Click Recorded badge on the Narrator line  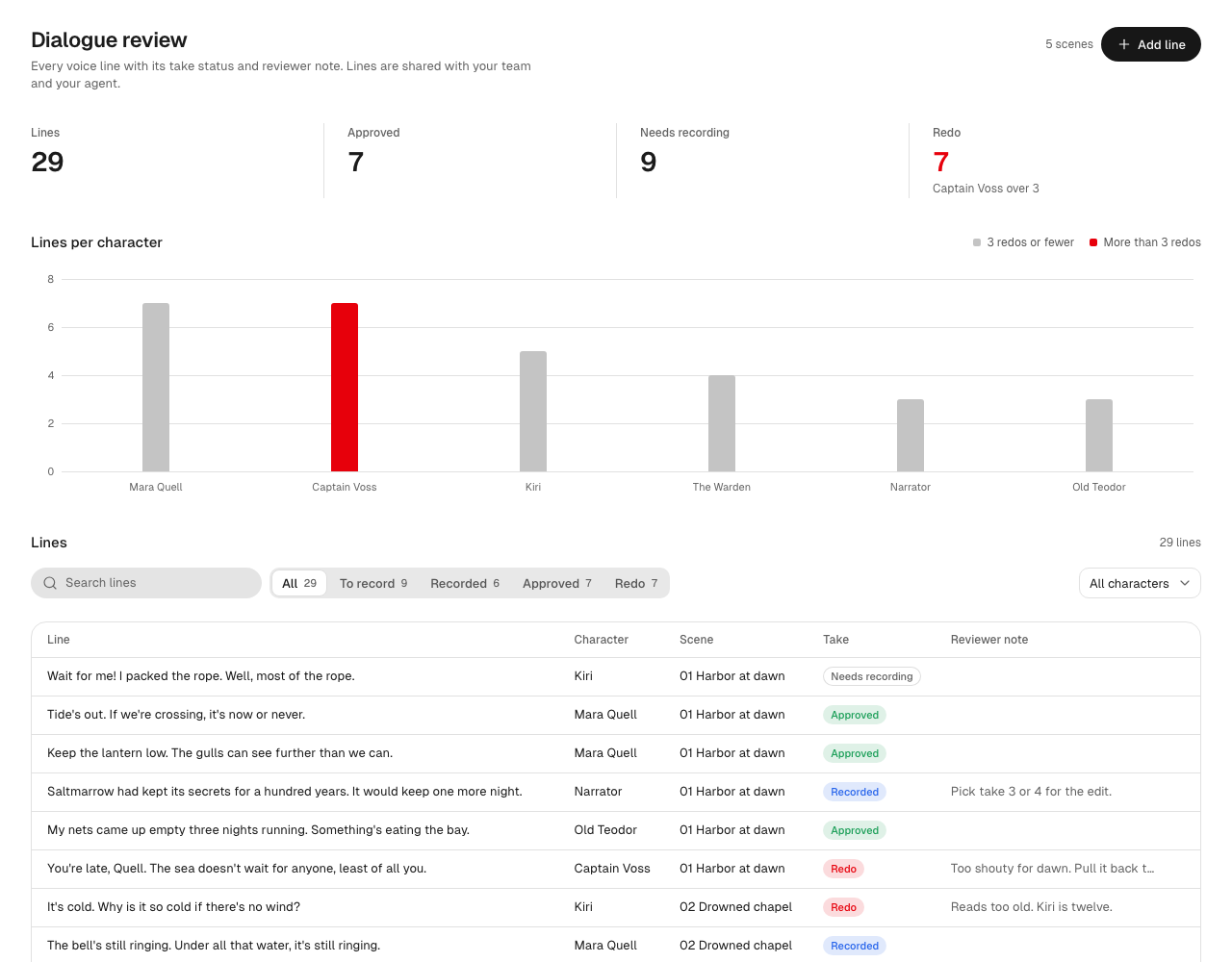855,792
